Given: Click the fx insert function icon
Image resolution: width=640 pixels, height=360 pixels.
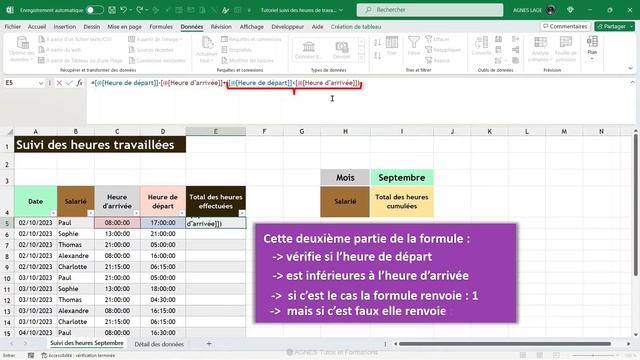Looking at the screenshot, I should 79,83.
